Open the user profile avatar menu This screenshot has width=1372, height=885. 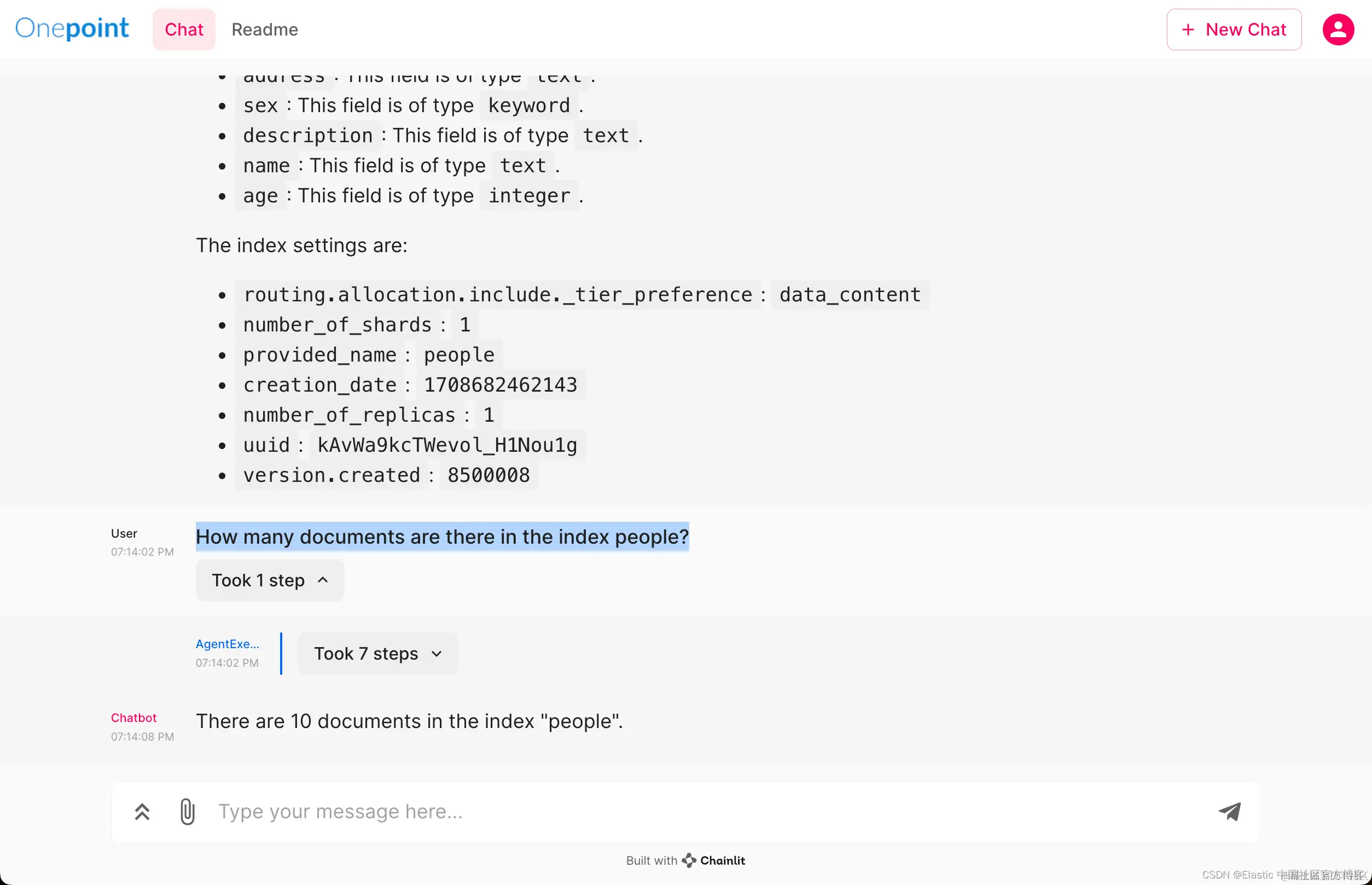click(1338, 30)
